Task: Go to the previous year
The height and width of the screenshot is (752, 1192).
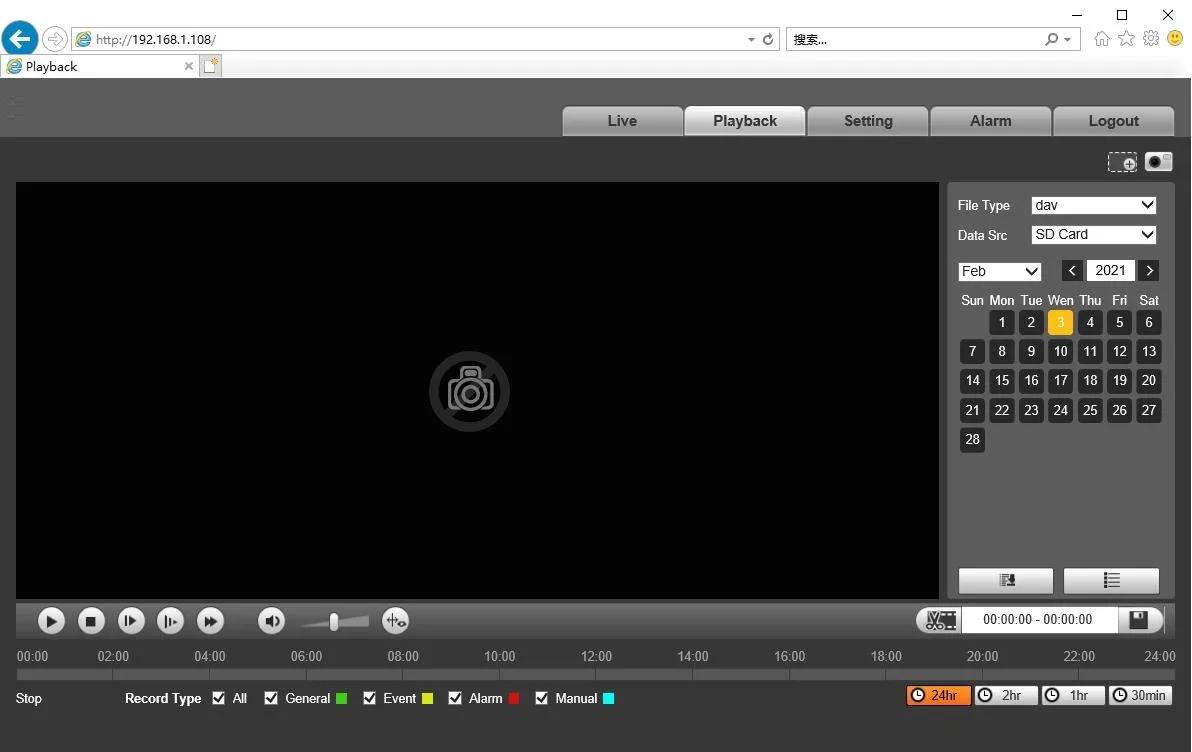Action: [x=1072, y=271]
